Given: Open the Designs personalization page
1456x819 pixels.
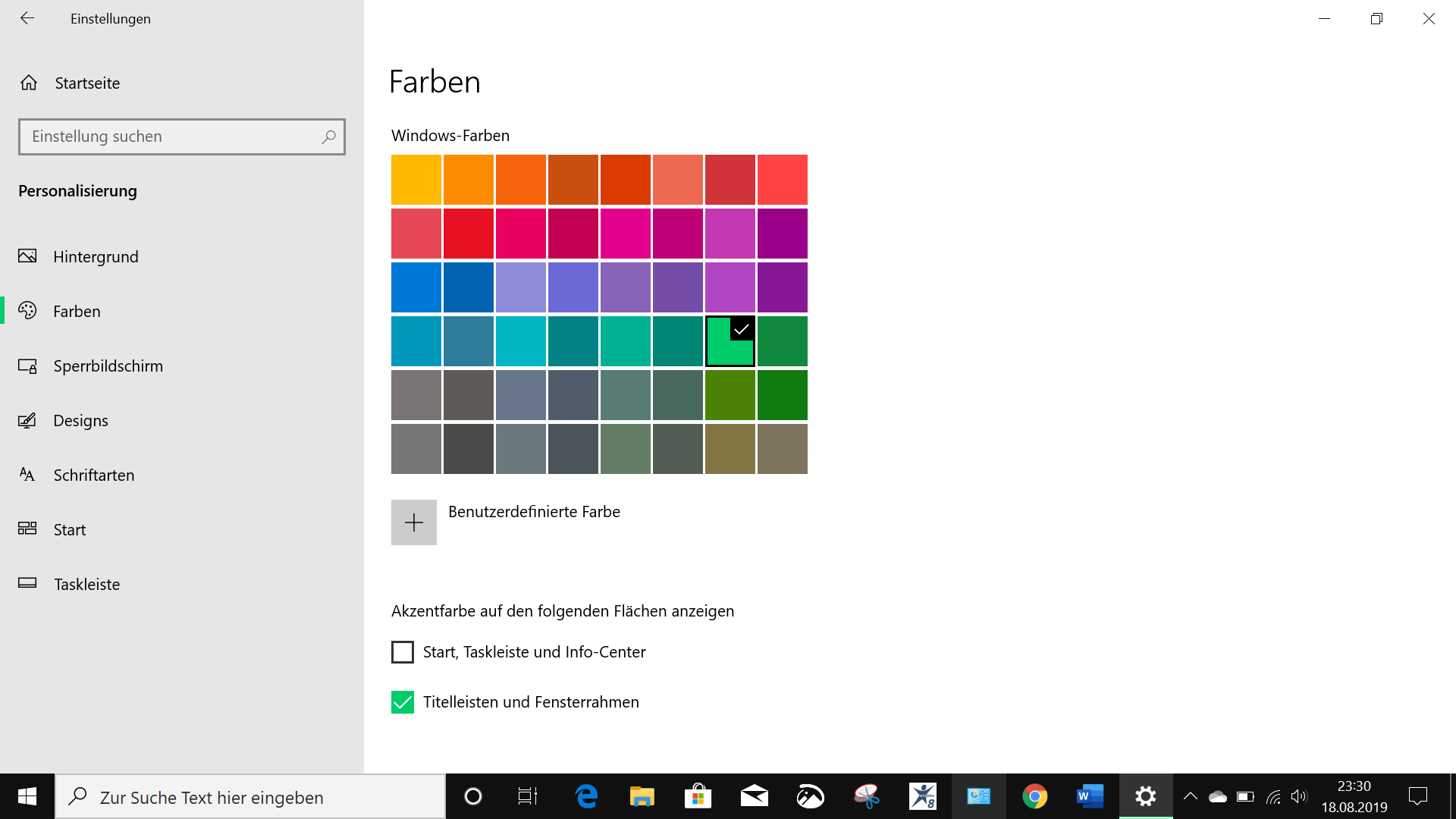Looking at the screenshot, I should pos(80,421).
